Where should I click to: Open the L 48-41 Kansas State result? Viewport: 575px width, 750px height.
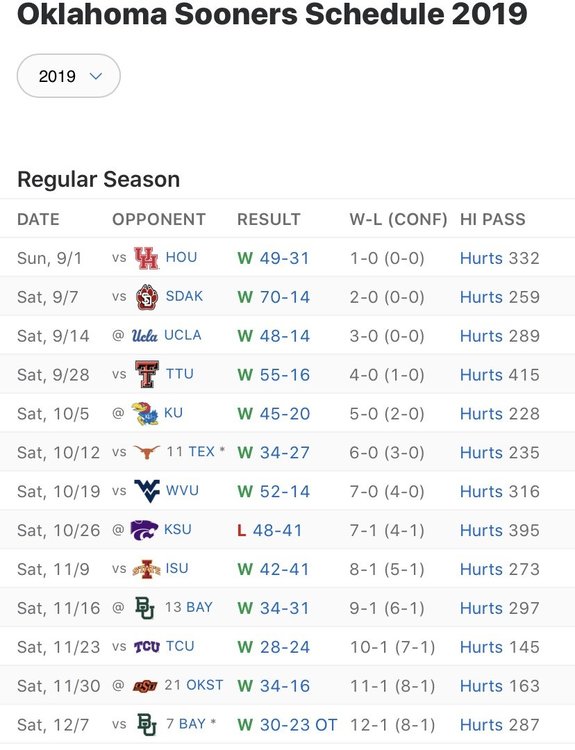269,530
